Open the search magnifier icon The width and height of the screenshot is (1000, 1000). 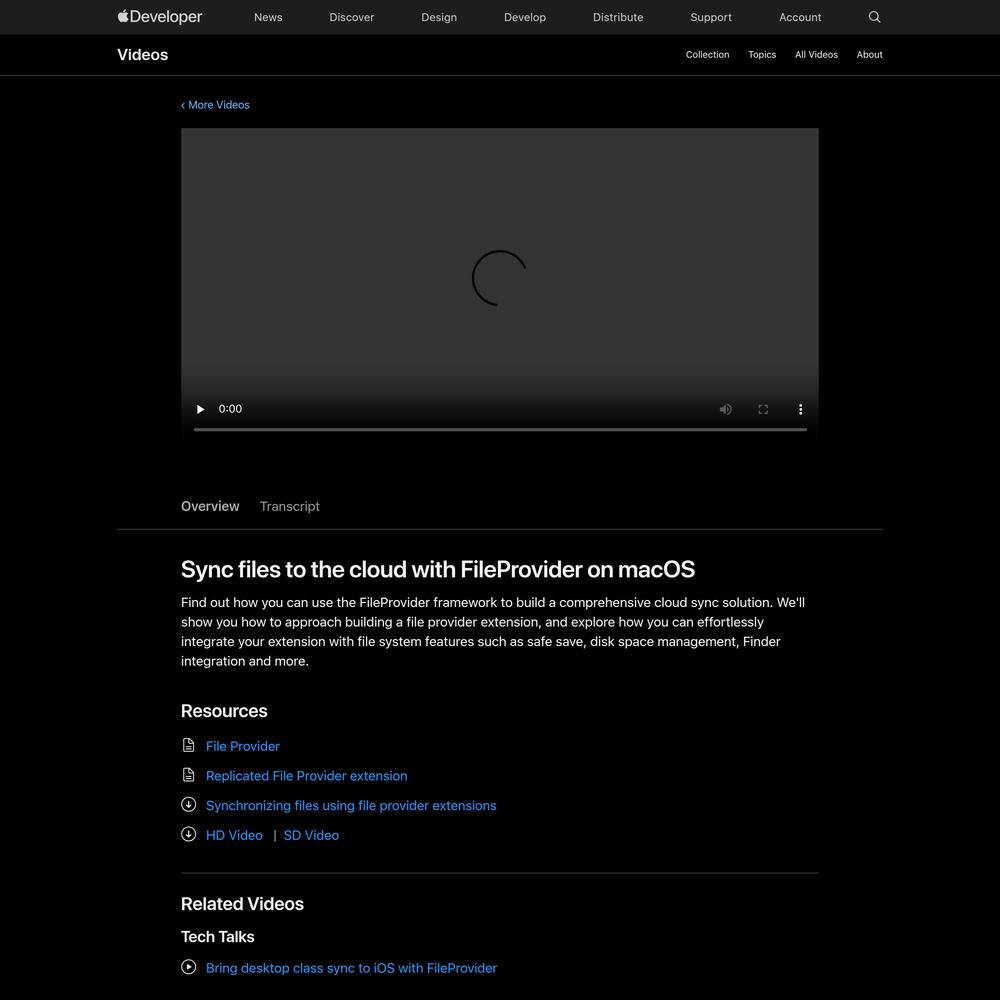874,17
